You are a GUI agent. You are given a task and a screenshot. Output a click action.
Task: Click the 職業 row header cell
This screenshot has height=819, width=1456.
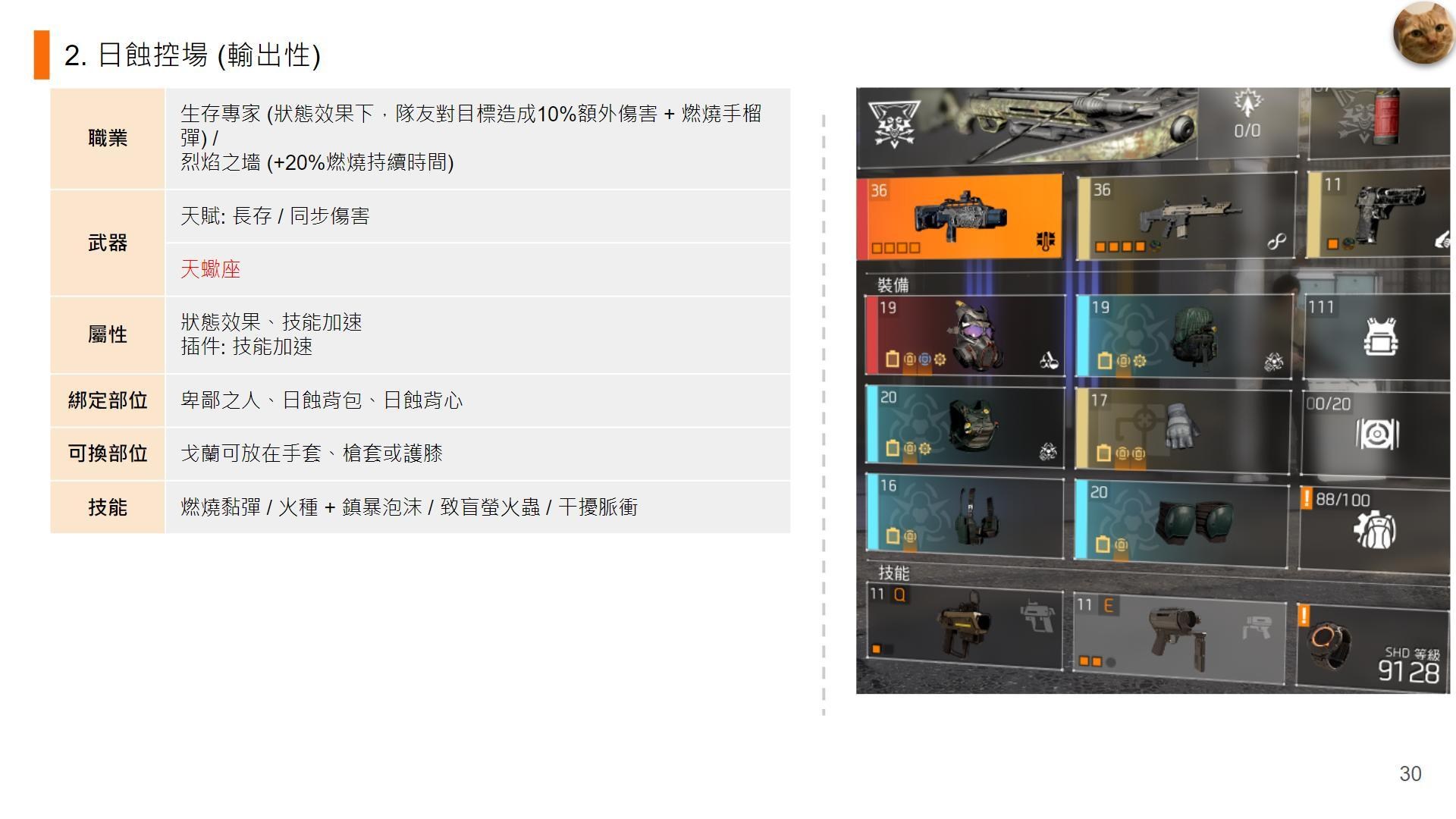tap(108, 139)
